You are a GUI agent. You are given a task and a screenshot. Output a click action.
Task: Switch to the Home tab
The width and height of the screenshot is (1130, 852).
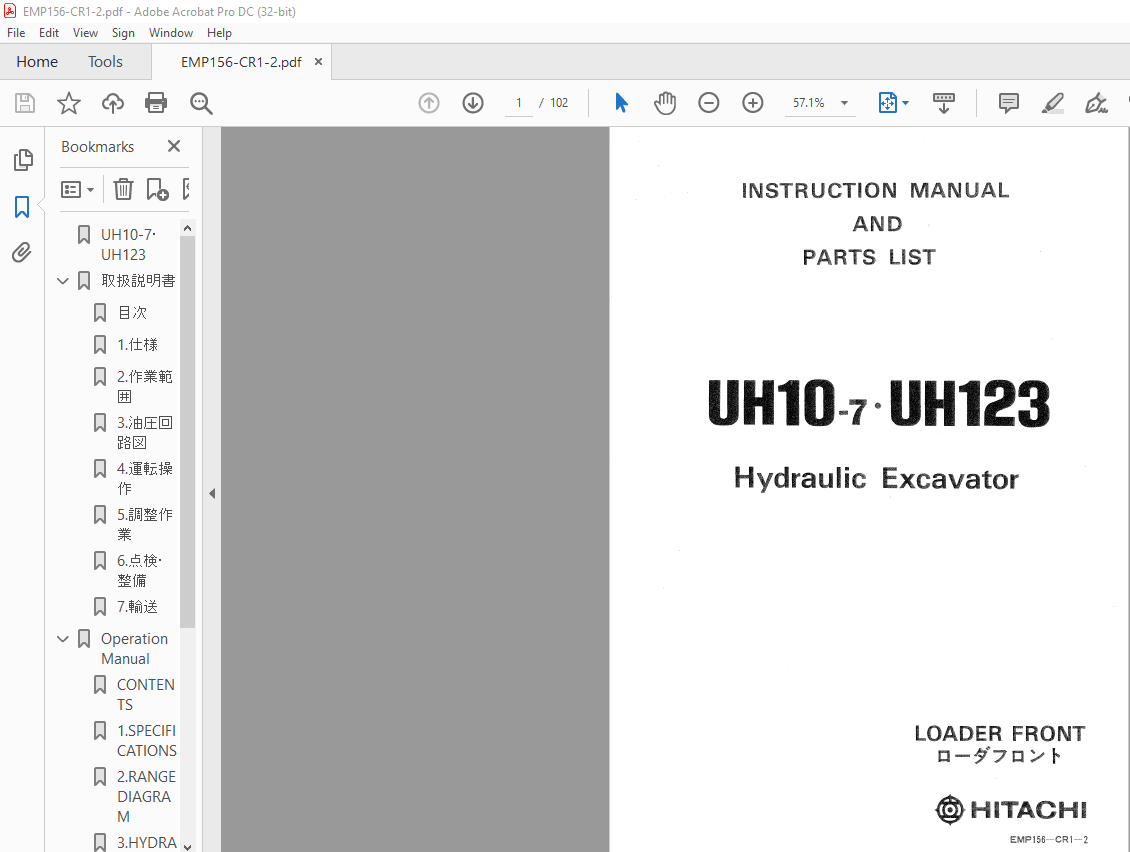coord(37,62)
